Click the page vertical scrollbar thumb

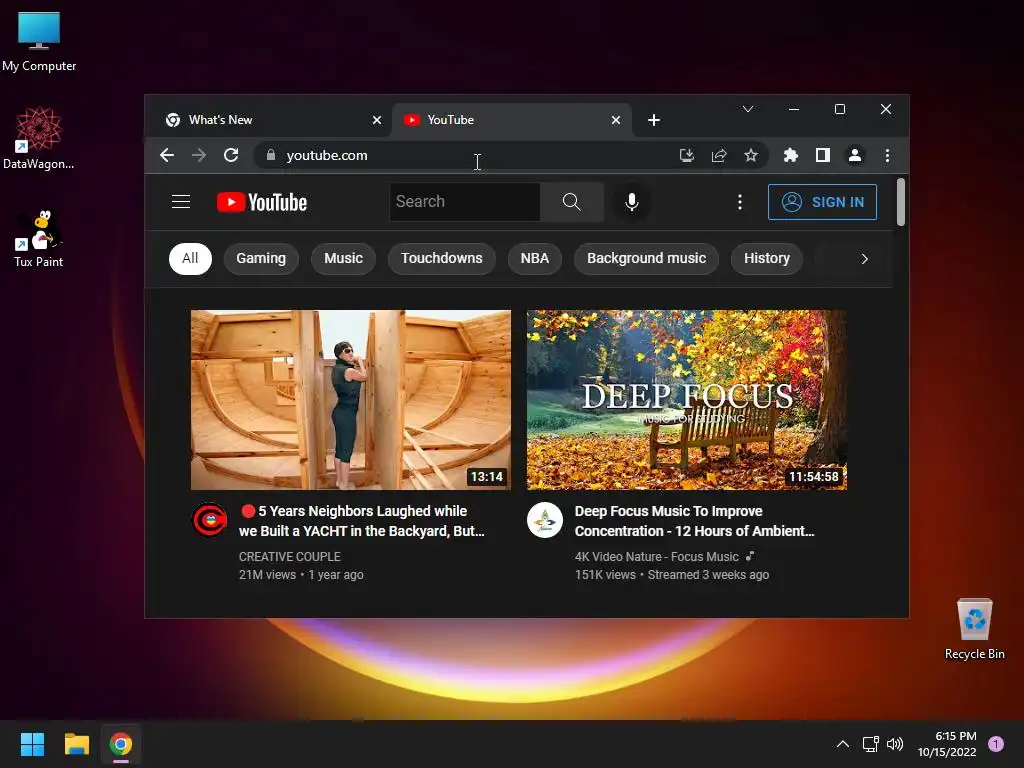tap(901, 202)
